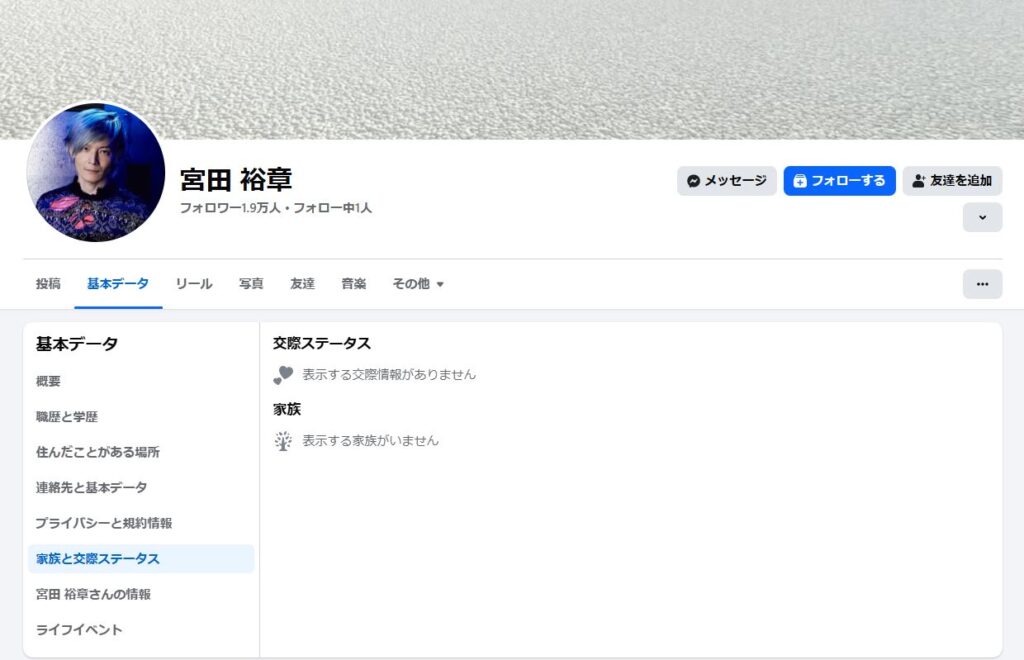Select 概要 in the sidebar
This screenshot has height=660, width=1024.
pos(49,381)
